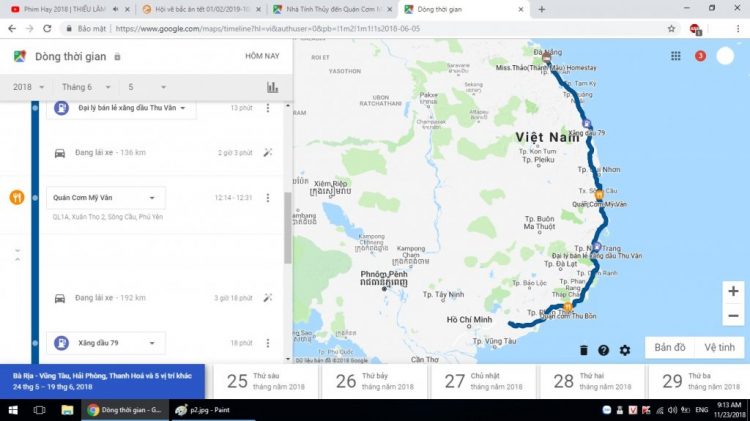The width and height of the screenshot is (750, 421).
Task: Open options menu for Quán Cơm Mỹ Vân
Action: point(268,198)
